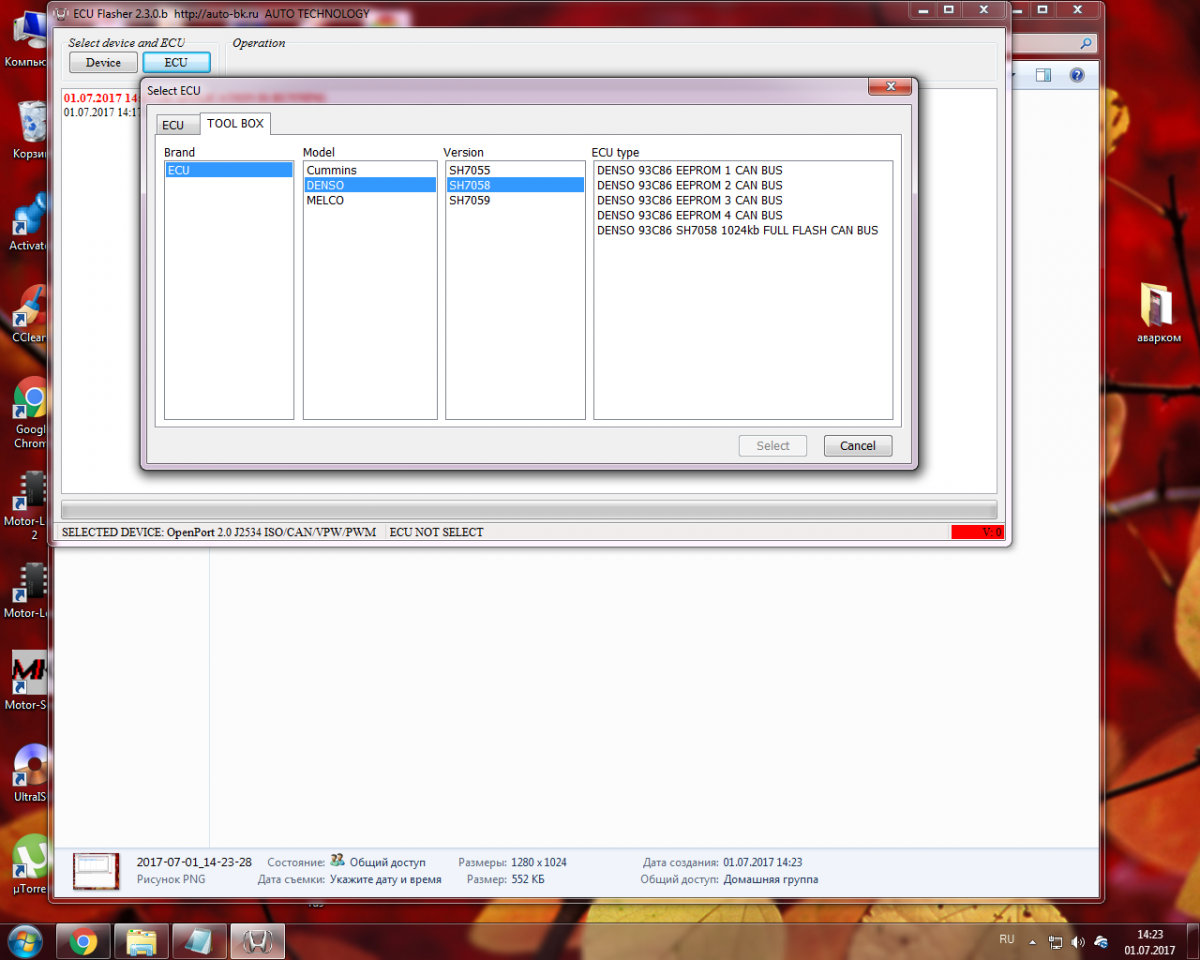Select ECU in the Brand list
Screen dimensions: 1200x960
[229, 170]
